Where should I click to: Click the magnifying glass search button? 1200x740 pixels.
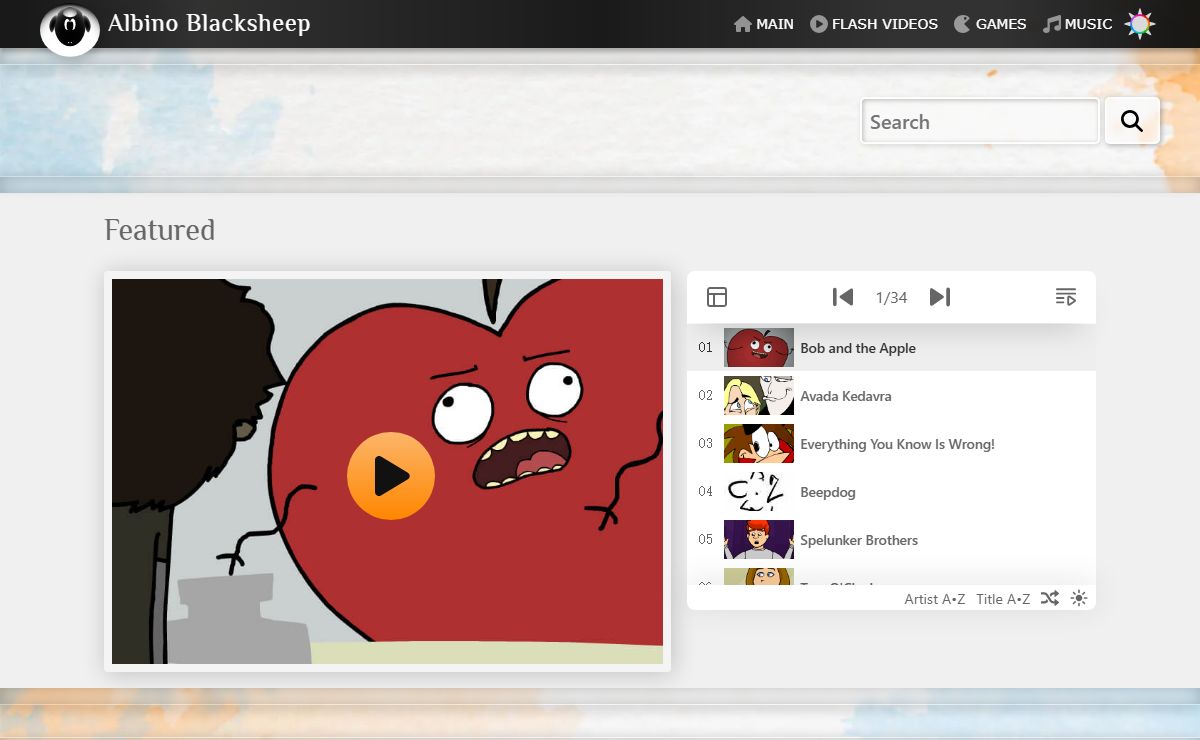(1132, 121)
